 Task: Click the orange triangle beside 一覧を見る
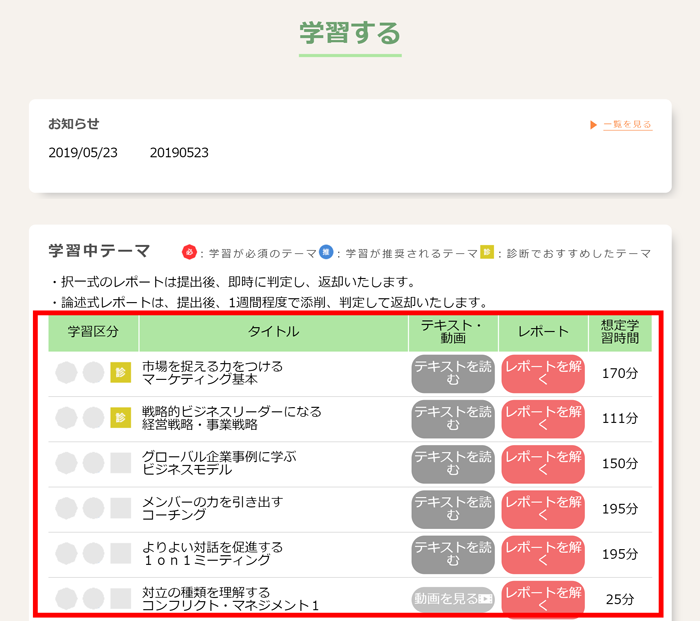593,125
